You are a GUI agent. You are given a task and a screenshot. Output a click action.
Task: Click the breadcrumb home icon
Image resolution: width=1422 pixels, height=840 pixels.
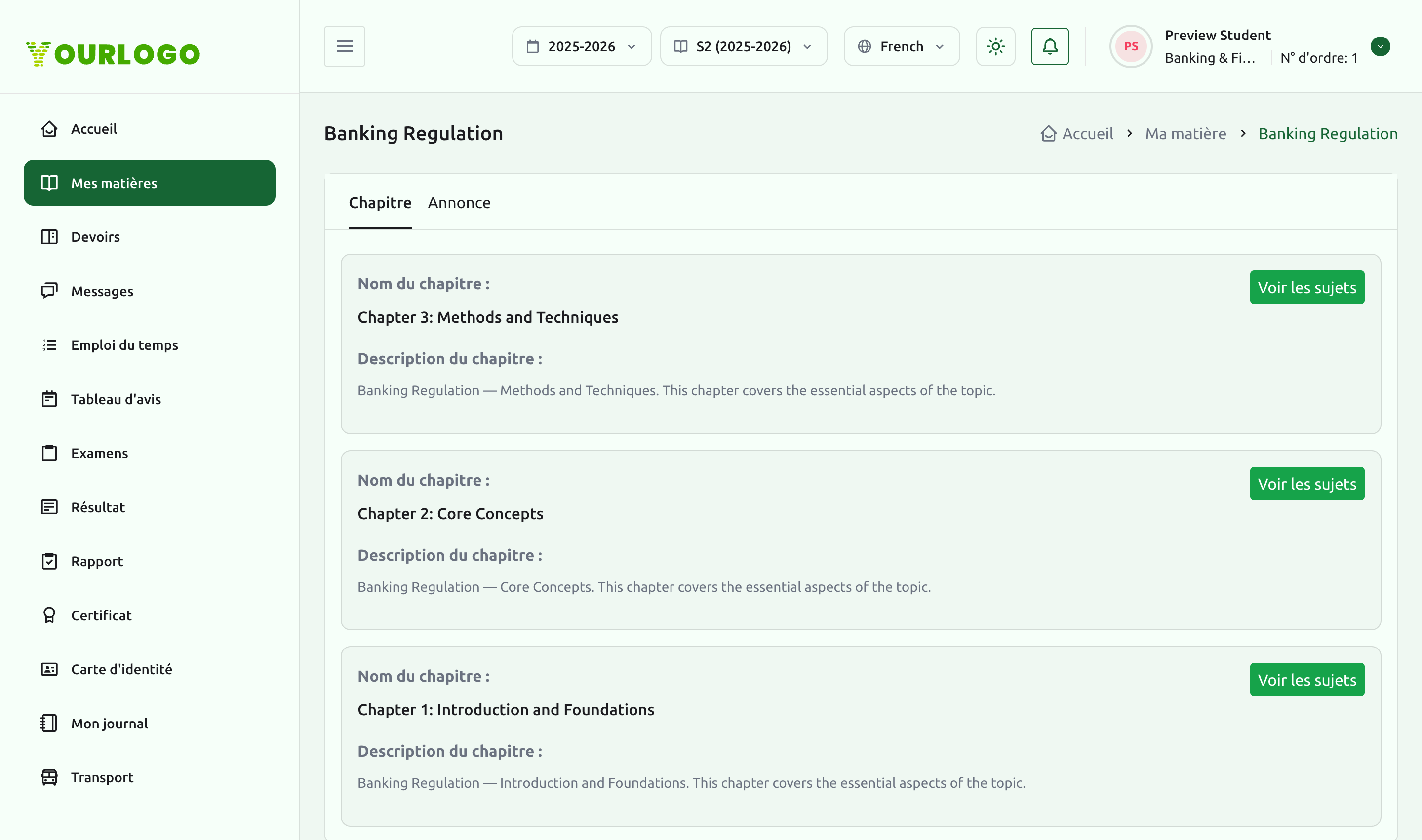click(1048, 134)
